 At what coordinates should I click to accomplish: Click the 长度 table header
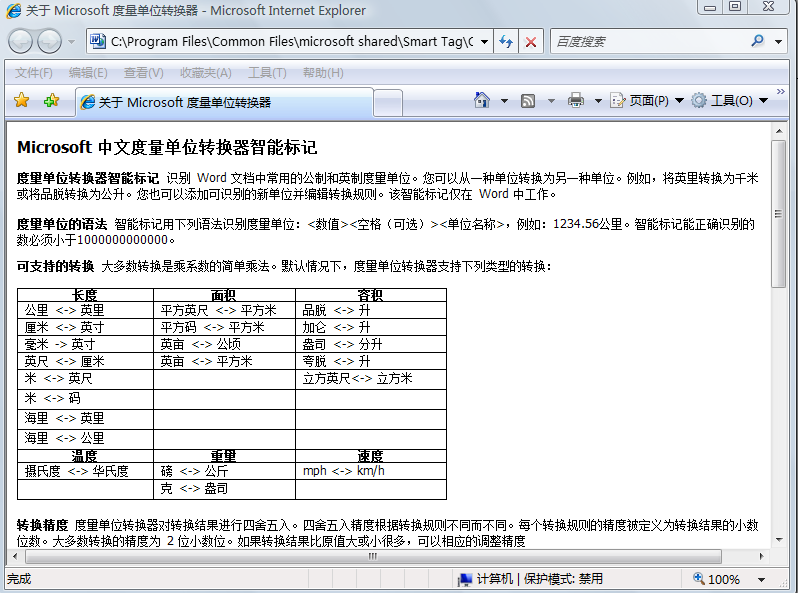pos(85,295)
